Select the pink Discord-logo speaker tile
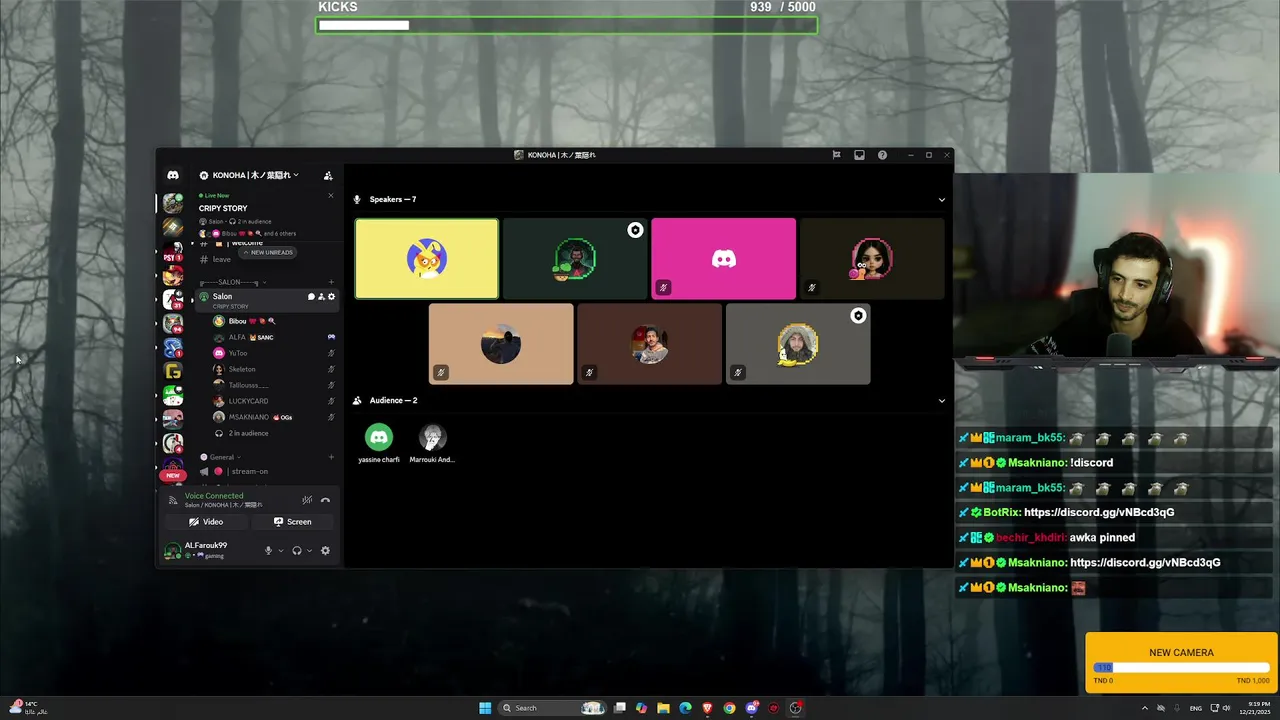The image size is (1280, 720). [723, 259]
